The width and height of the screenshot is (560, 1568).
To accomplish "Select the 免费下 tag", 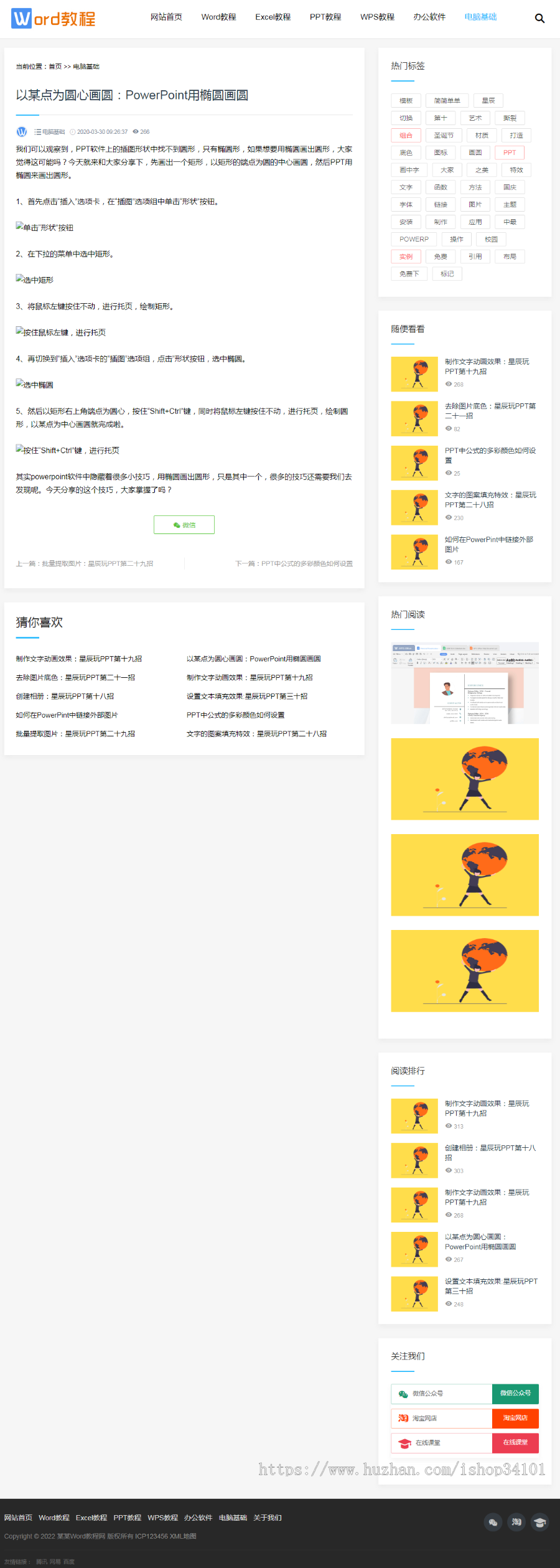I will (409, 275).
